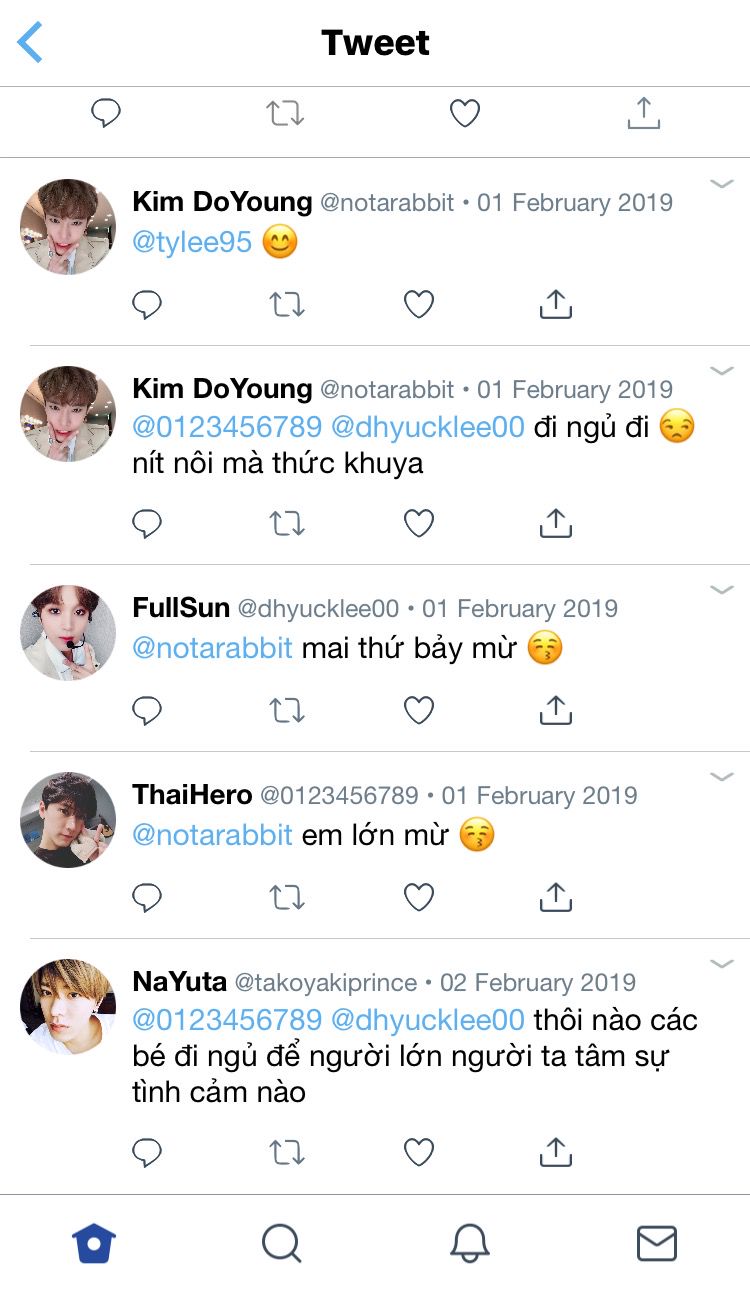Like Kim DoYoung's đi ngủ đi tweet

coord(418,523)
